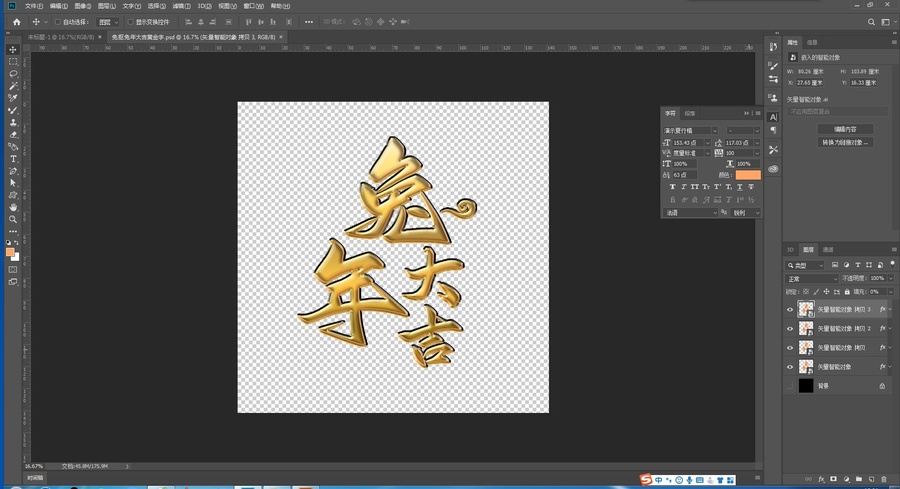This screenshot has width=900, height=489.
Task: Click the font size field showing 153.43 点
Action: coord(687,143)
